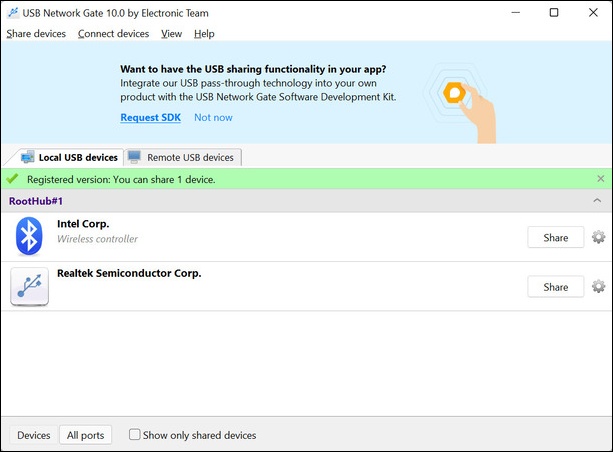Select the All ports view button

(85, 435)
